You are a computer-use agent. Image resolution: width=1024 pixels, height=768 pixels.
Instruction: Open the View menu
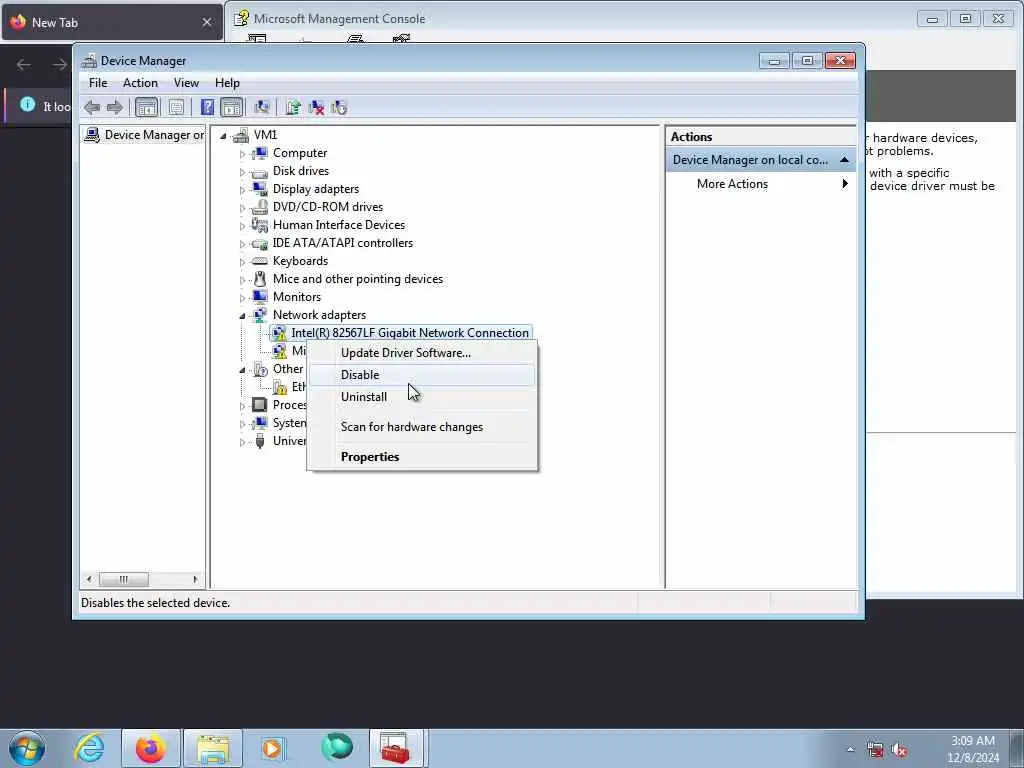(186, 83)
